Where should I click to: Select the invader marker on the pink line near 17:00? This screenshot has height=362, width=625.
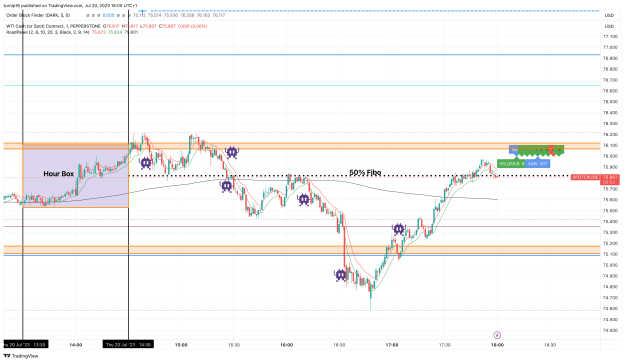click(399, 229)
